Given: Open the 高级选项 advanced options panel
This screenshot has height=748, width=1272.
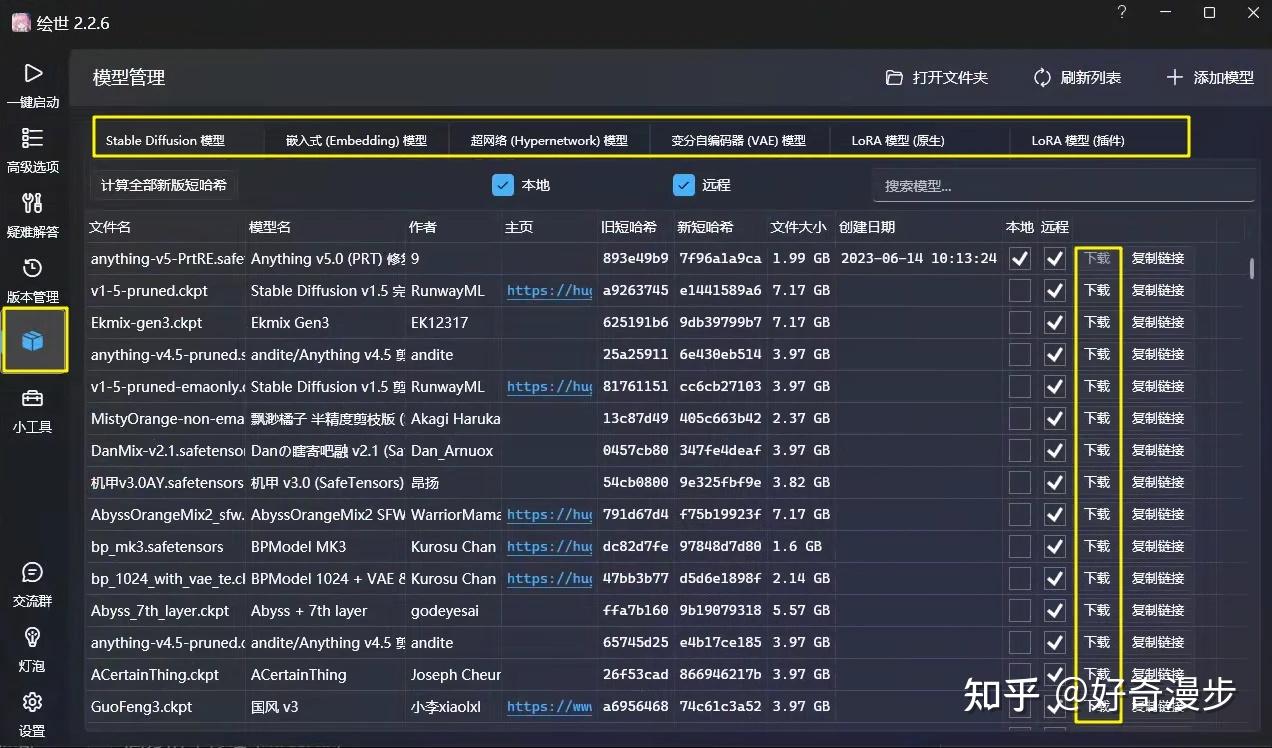Looking at the screenshot, I should [33, 150].
